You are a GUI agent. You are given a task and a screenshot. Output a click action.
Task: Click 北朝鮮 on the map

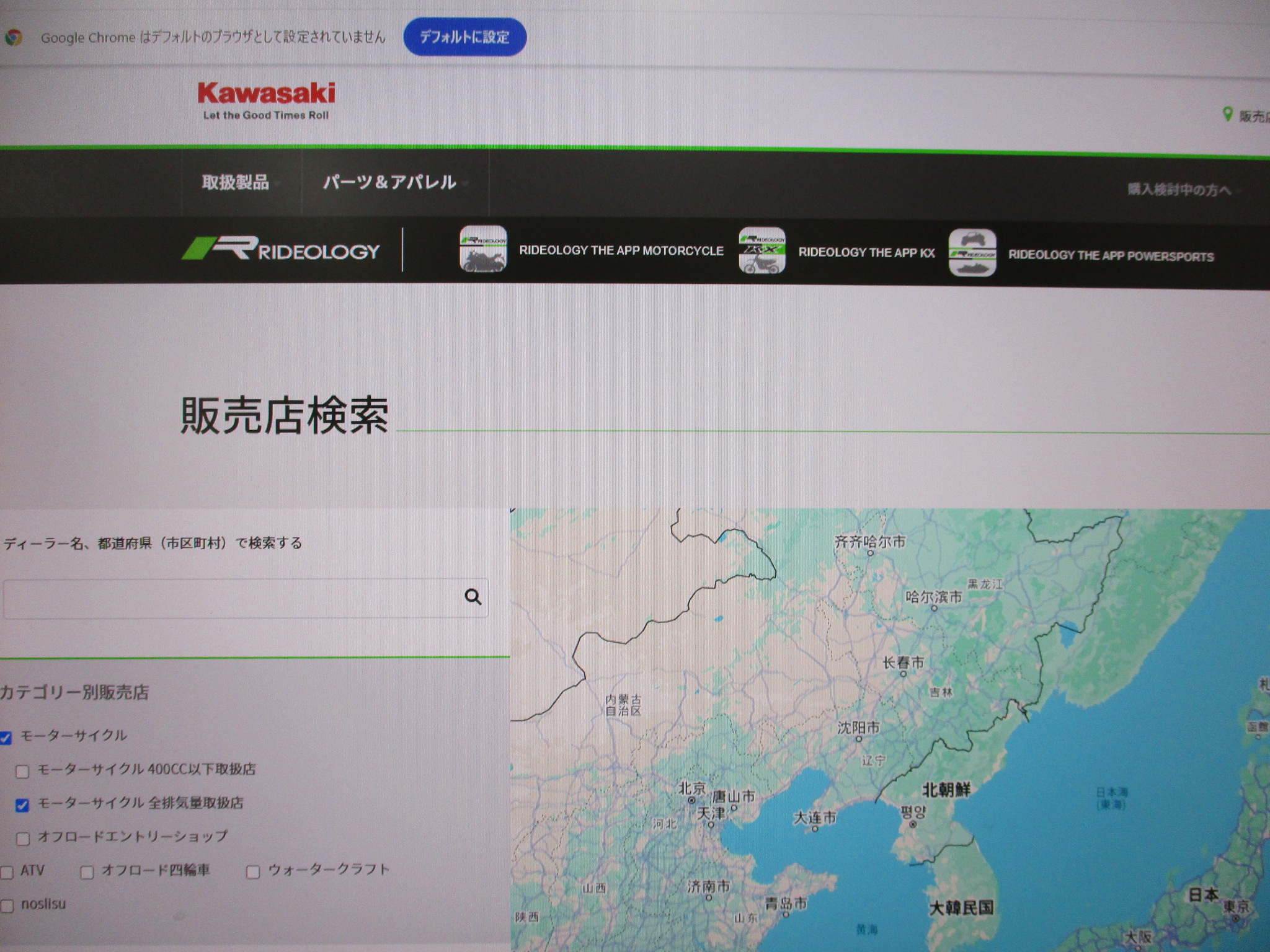(x=945, y=790)
